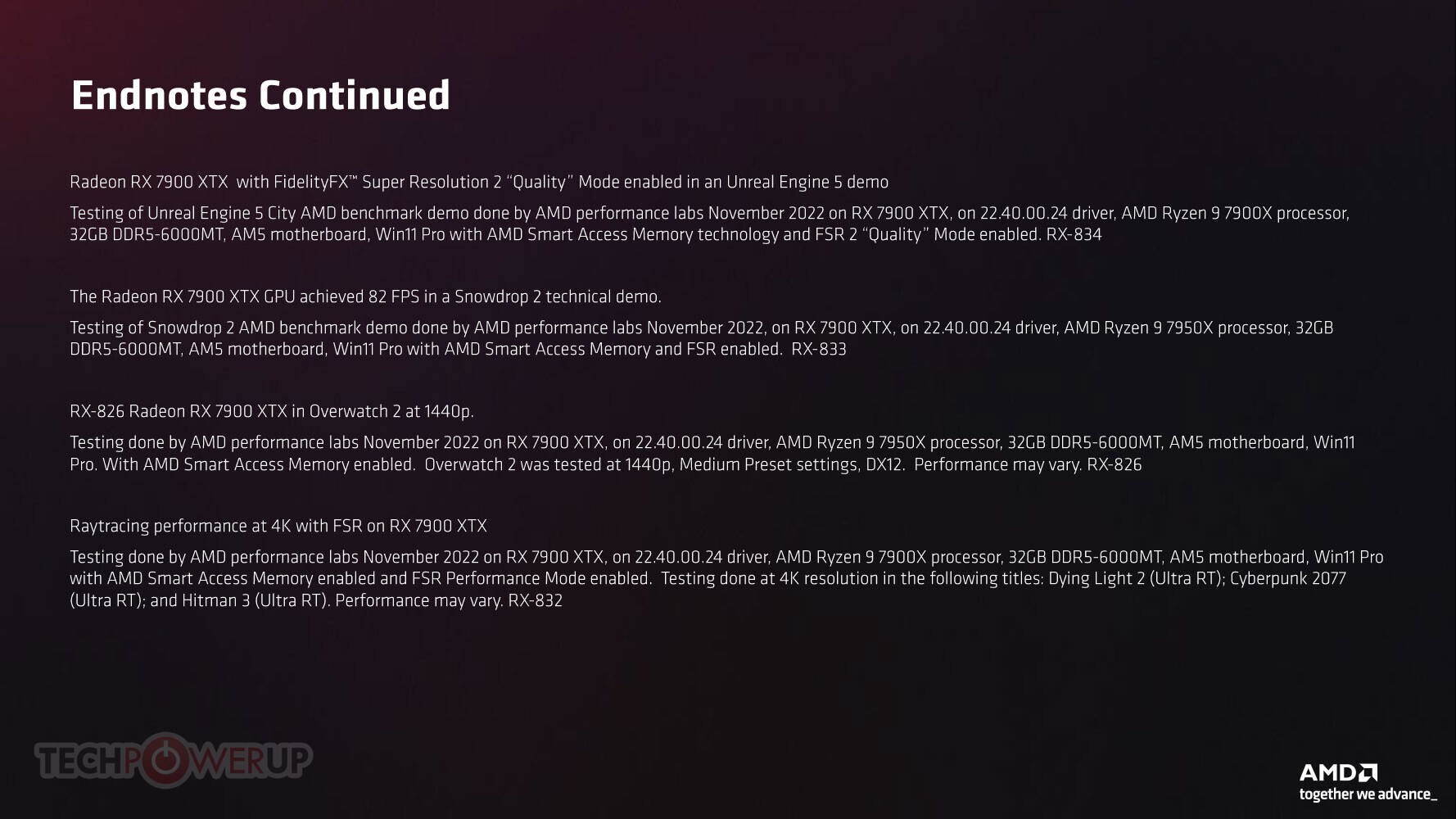Click the Raytracing performance at 4K heading

pyautogui.click(x=278, y=526)
